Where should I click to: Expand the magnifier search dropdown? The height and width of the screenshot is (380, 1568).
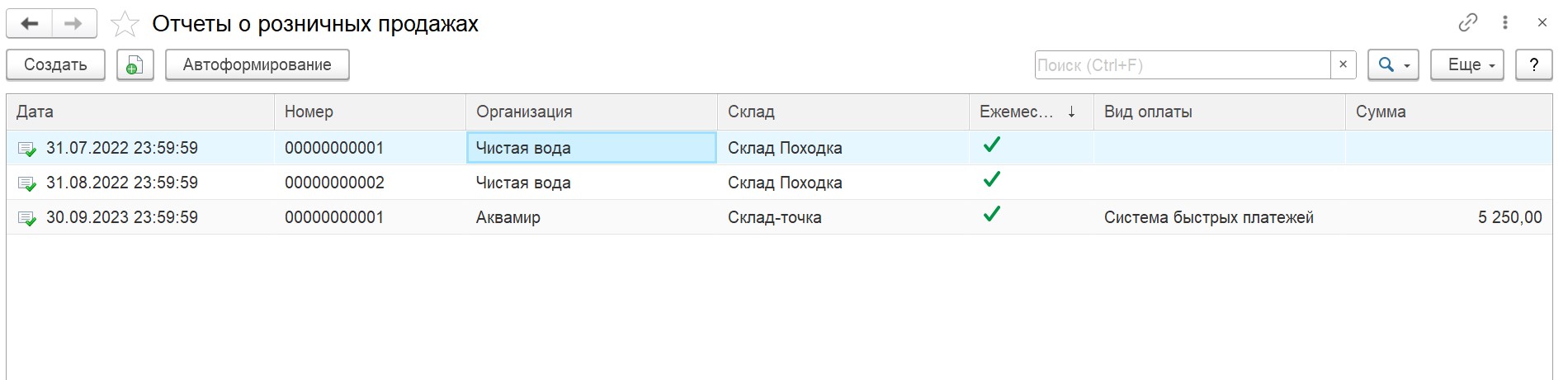[1393, 64]
